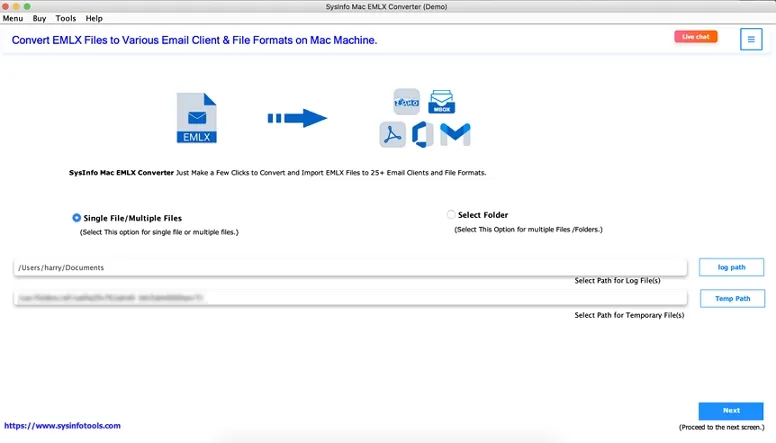Open the hamburger menu icon
This screenshot has height=443, width=776.
click(751, 39)
